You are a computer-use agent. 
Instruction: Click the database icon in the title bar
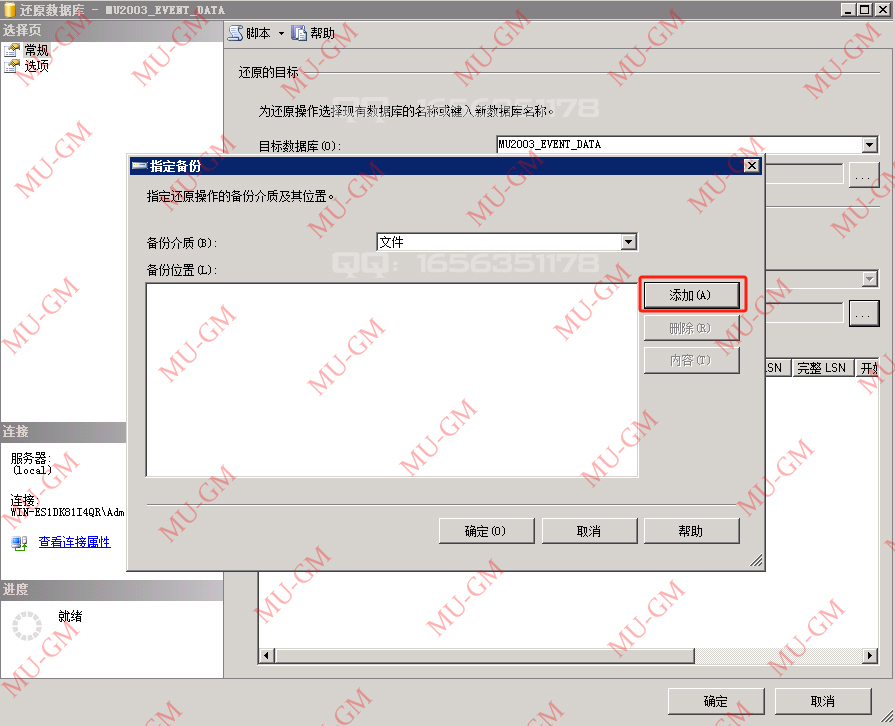point(9,9)
